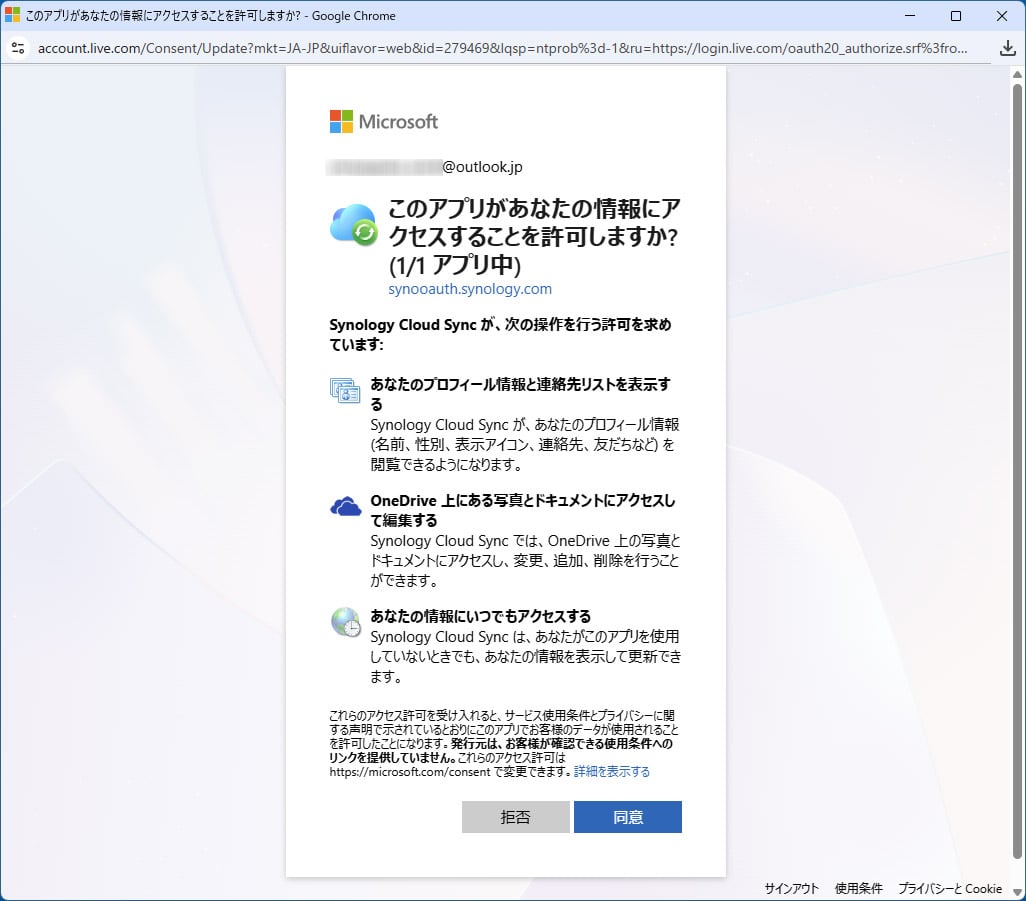Image resolution: width=1026 pixels, height=901 pixels.
Task: Open the プライバシーと Cookie footer link
Action: click(949, 888)
